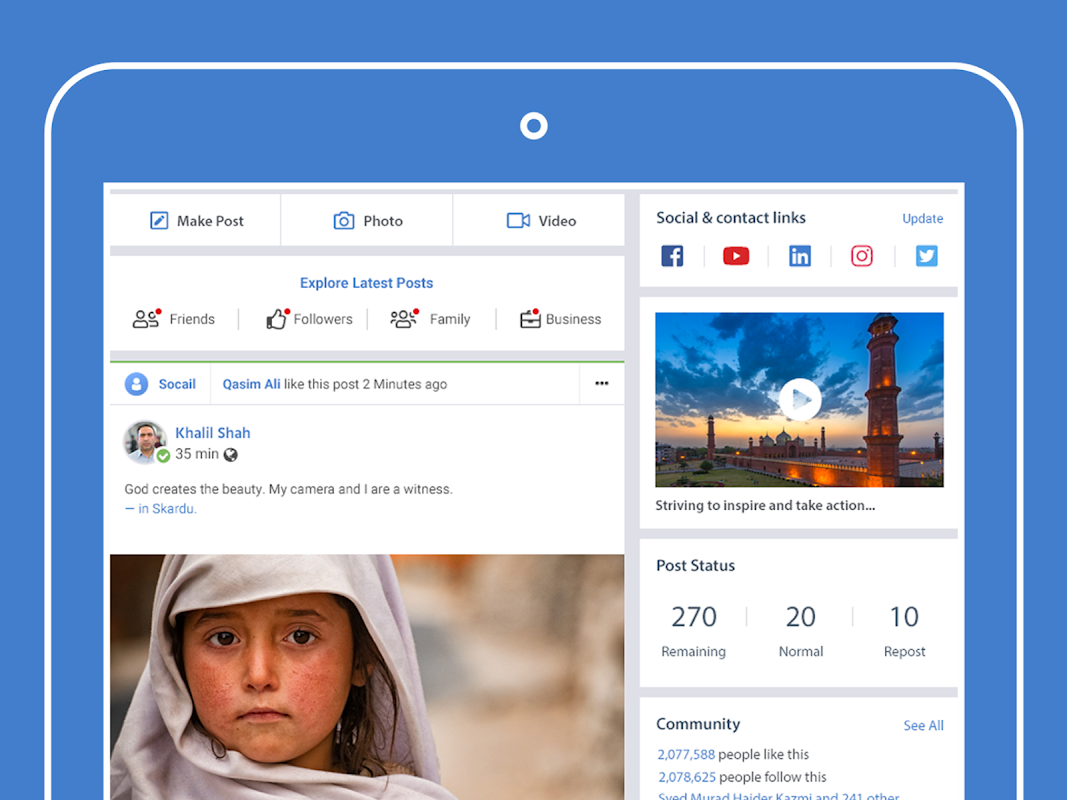This screenshot has height=800, width=1067.
Task: Click the Post Status heading
Action: pyautogui.click(x=695, y=565)
